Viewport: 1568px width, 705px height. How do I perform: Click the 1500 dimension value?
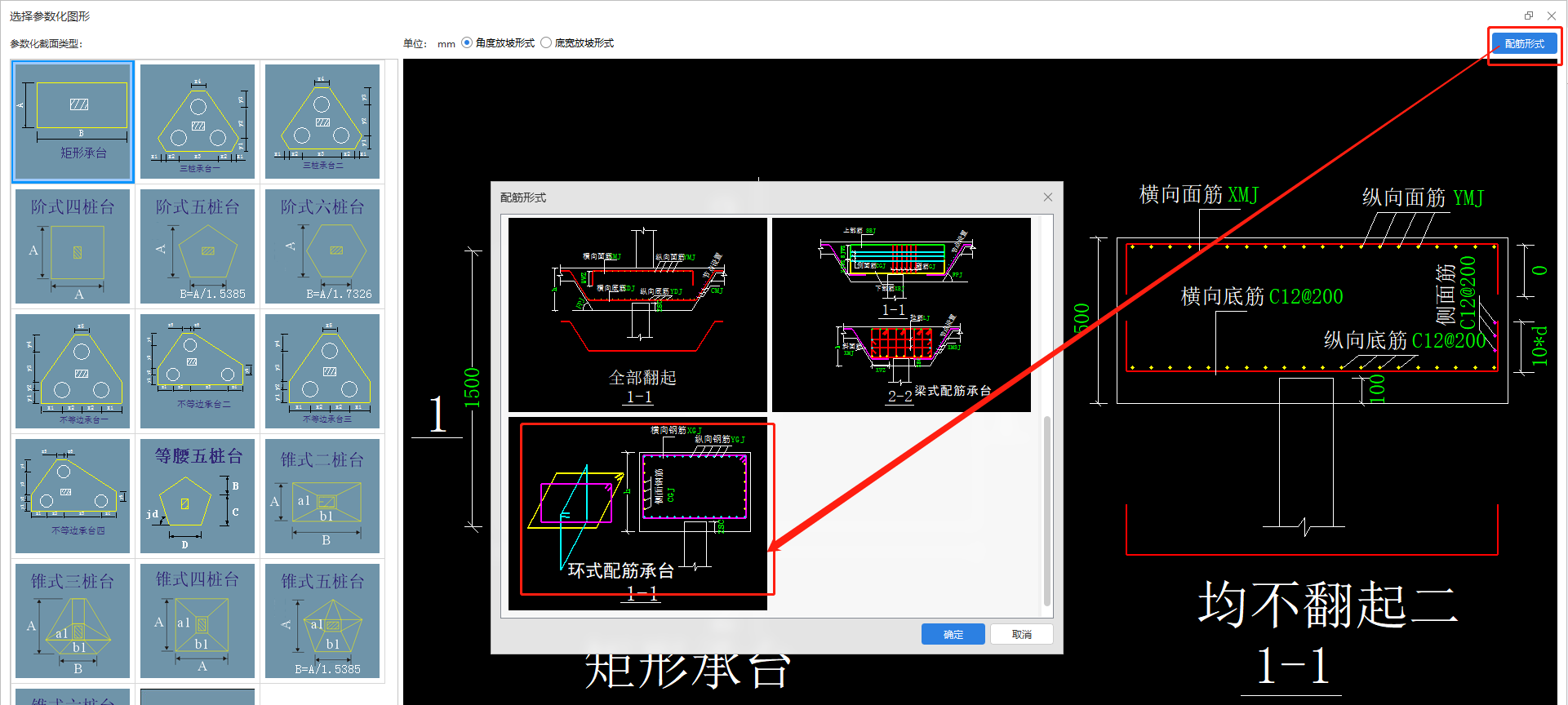tap(472, 388)
